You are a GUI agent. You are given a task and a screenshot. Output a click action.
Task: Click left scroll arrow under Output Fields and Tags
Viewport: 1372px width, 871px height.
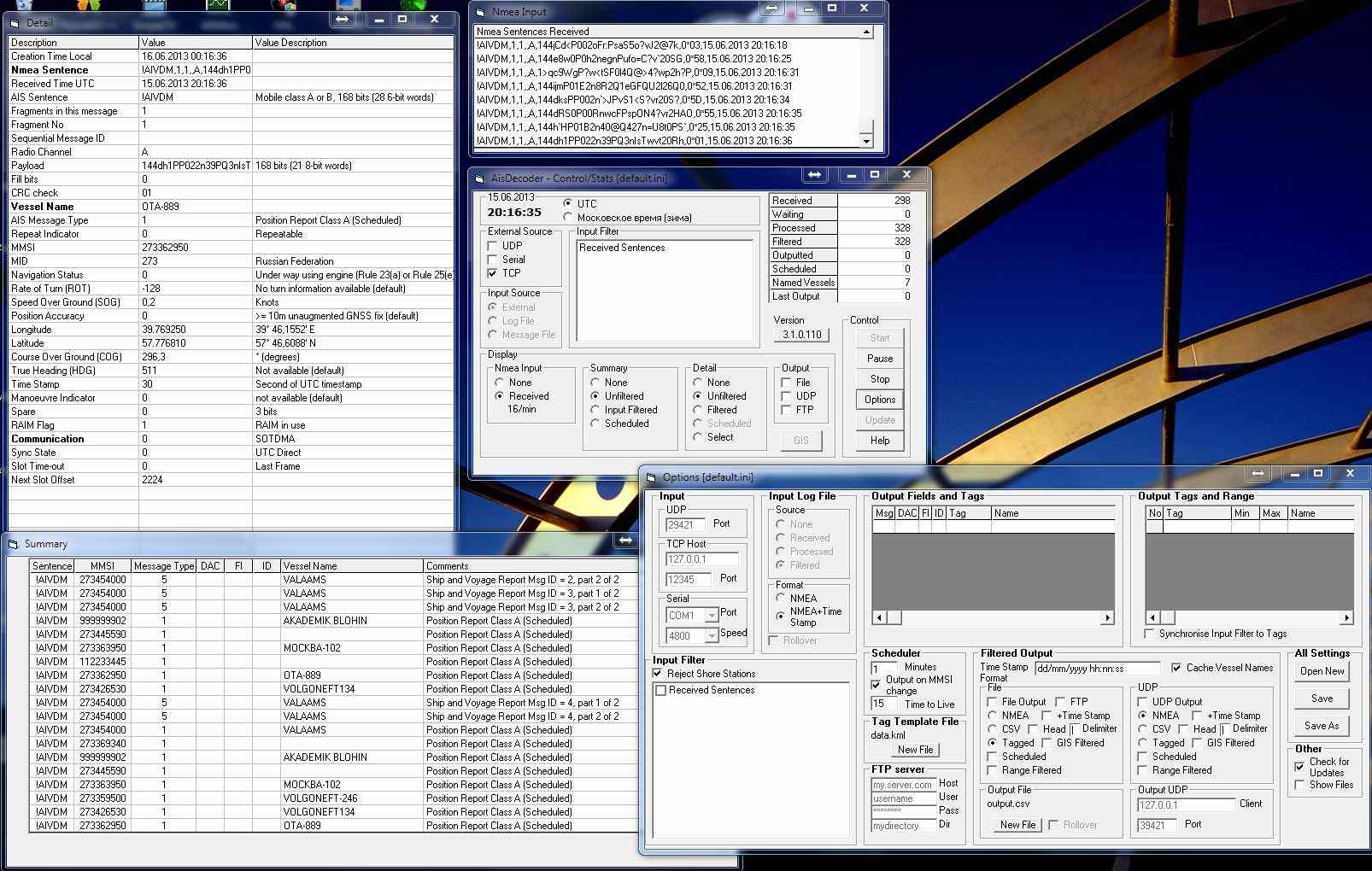pyautogui.click(x=879, y=617)
